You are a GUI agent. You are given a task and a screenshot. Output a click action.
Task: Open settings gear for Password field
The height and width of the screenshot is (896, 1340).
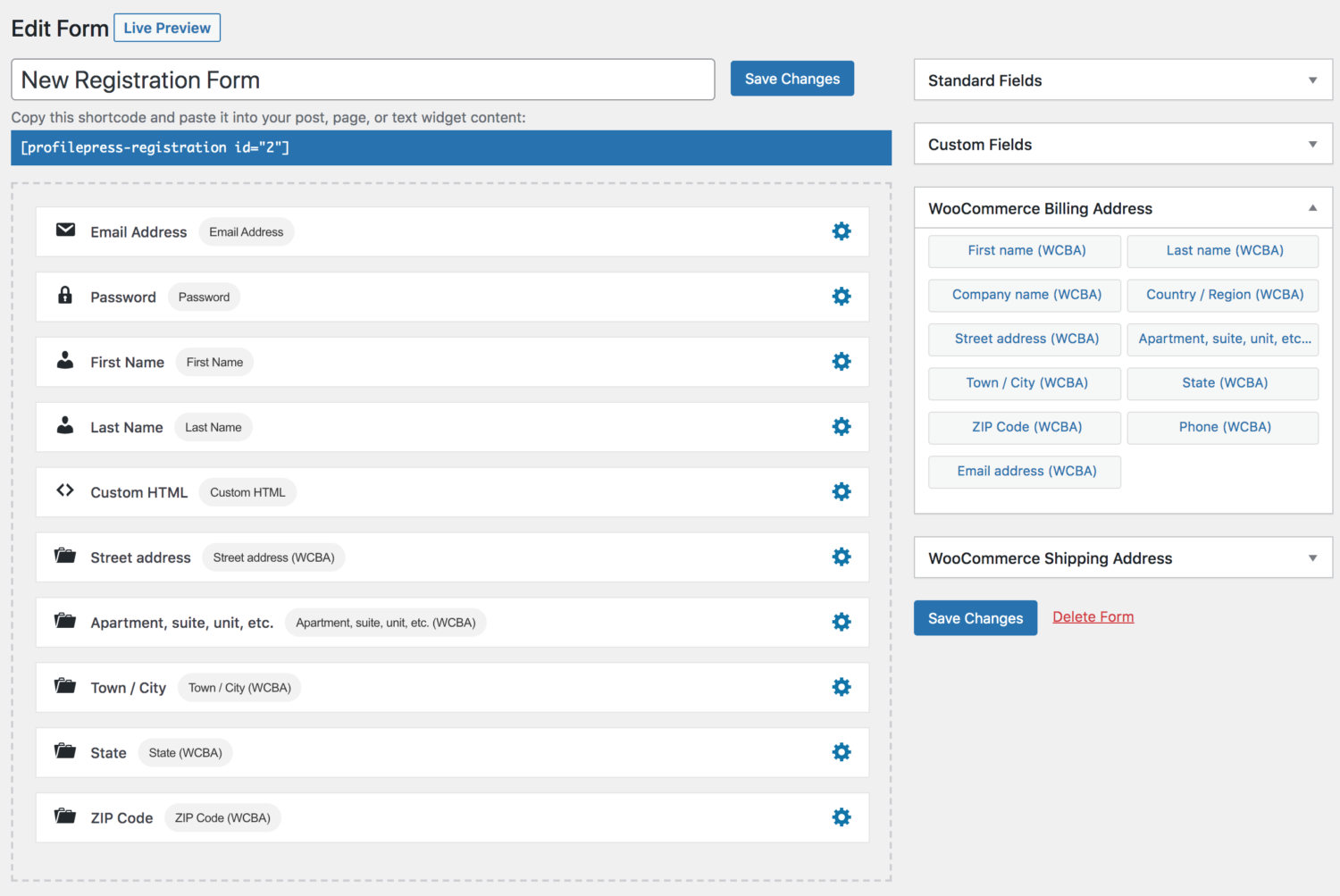coord(842,297)
